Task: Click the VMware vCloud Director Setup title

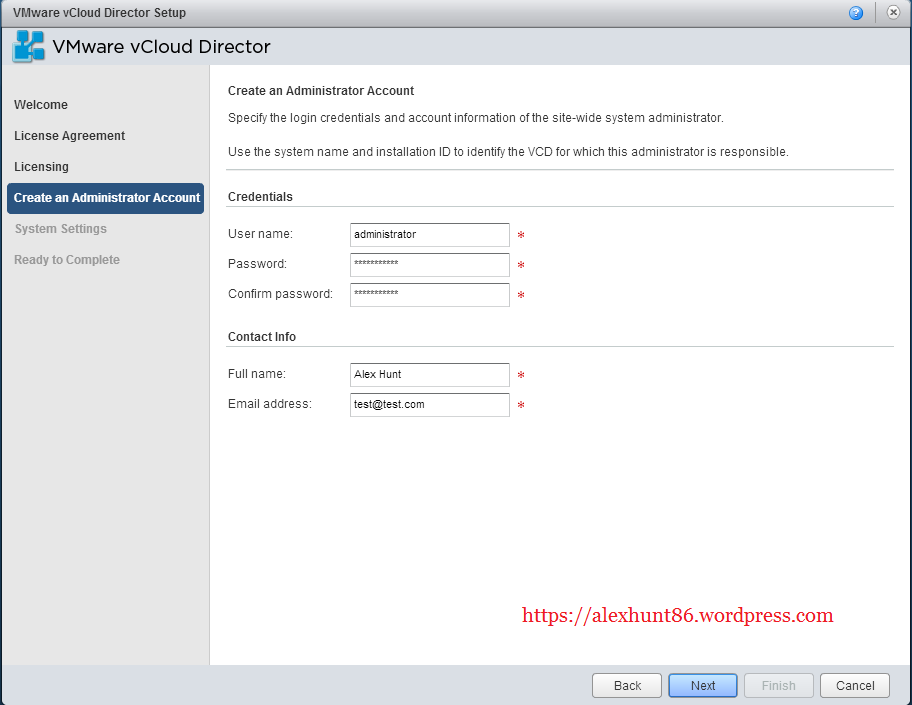Action: pyautogui.click(x=99, y=13)
